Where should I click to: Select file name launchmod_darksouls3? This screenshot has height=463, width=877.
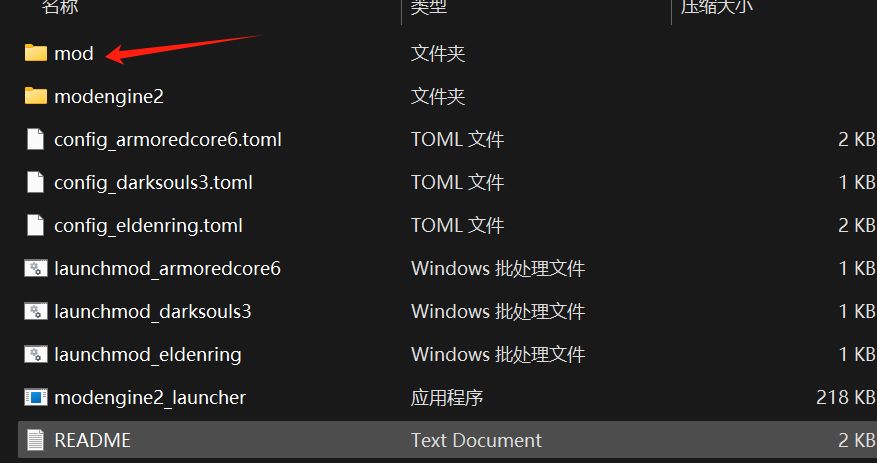tap(153, 311)
